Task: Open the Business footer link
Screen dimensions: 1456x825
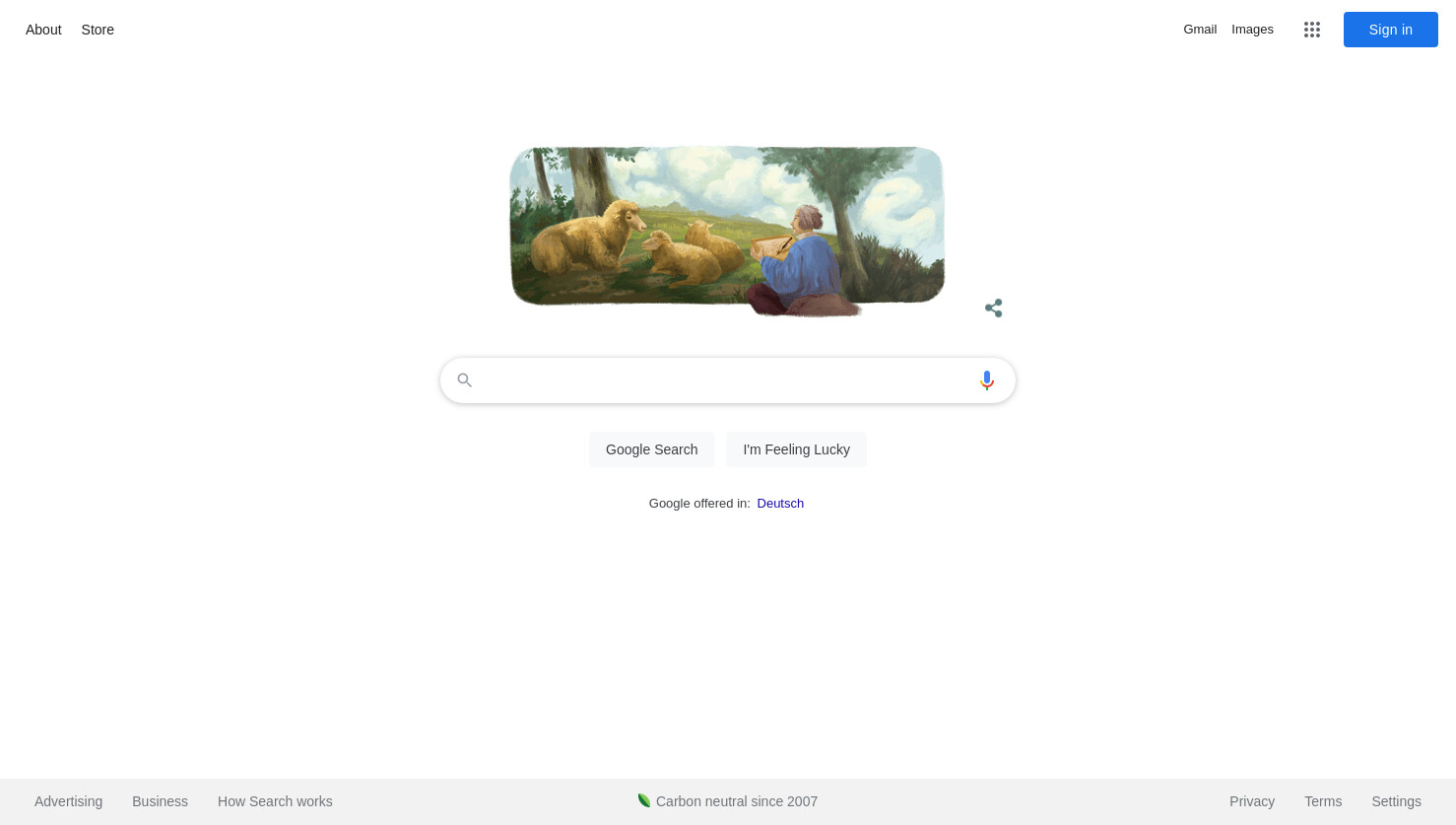Action: click(x=160, y=801)
